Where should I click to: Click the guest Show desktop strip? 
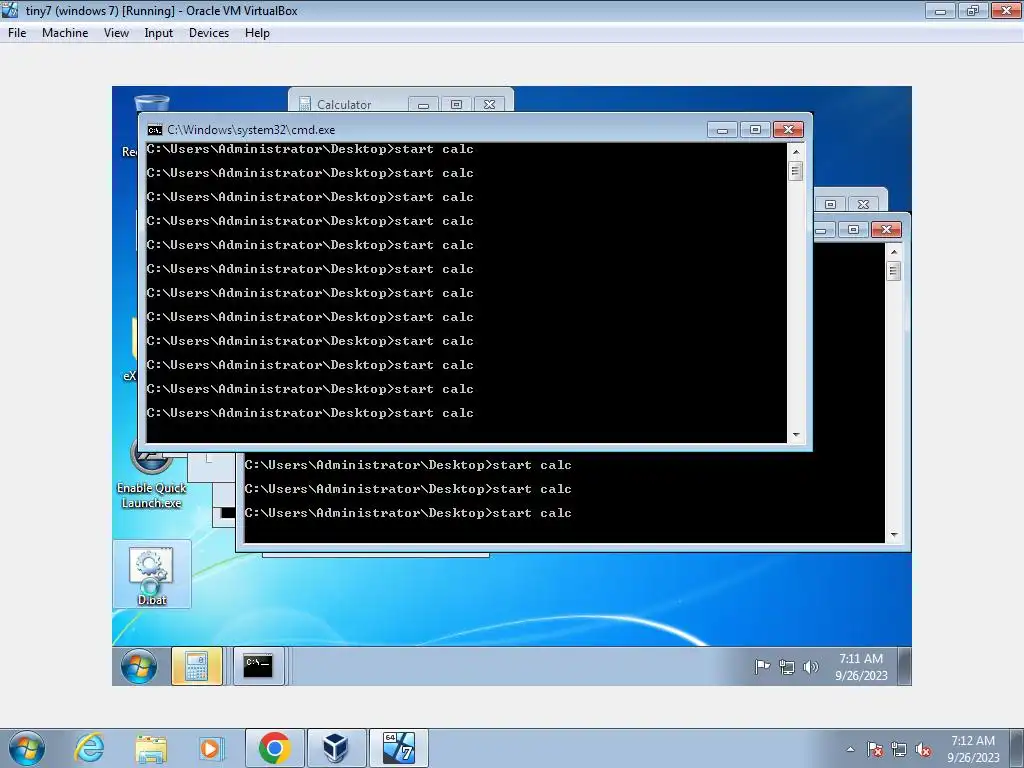click(904, 666)
